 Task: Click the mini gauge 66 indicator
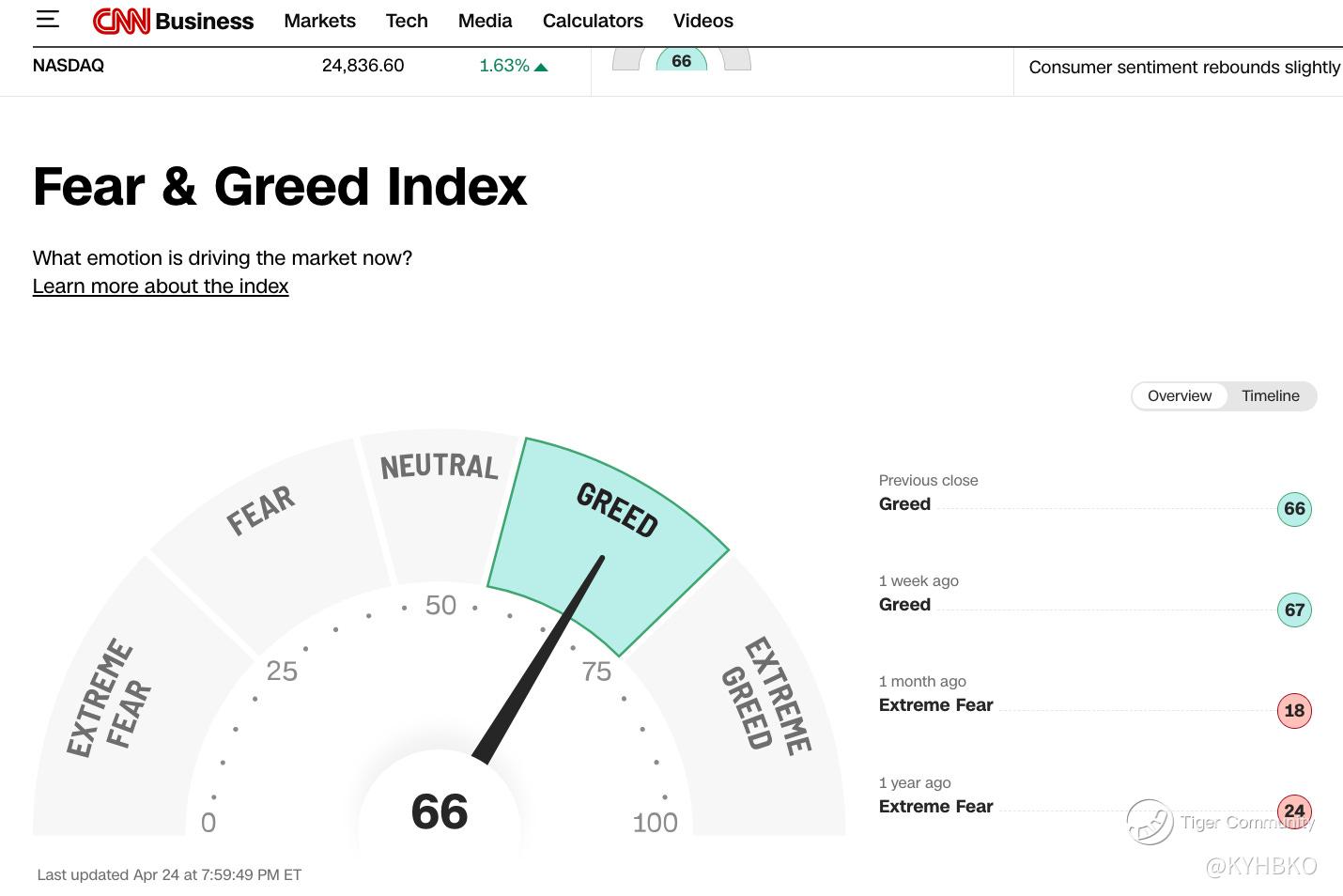tap(681, 60)
